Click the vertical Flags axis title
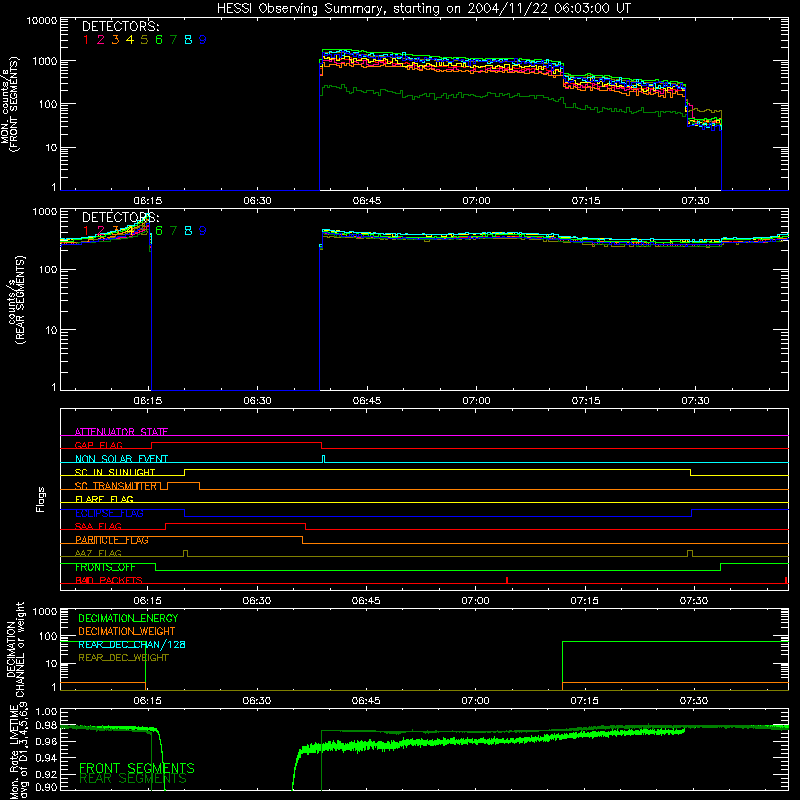 tap(41, 499)
